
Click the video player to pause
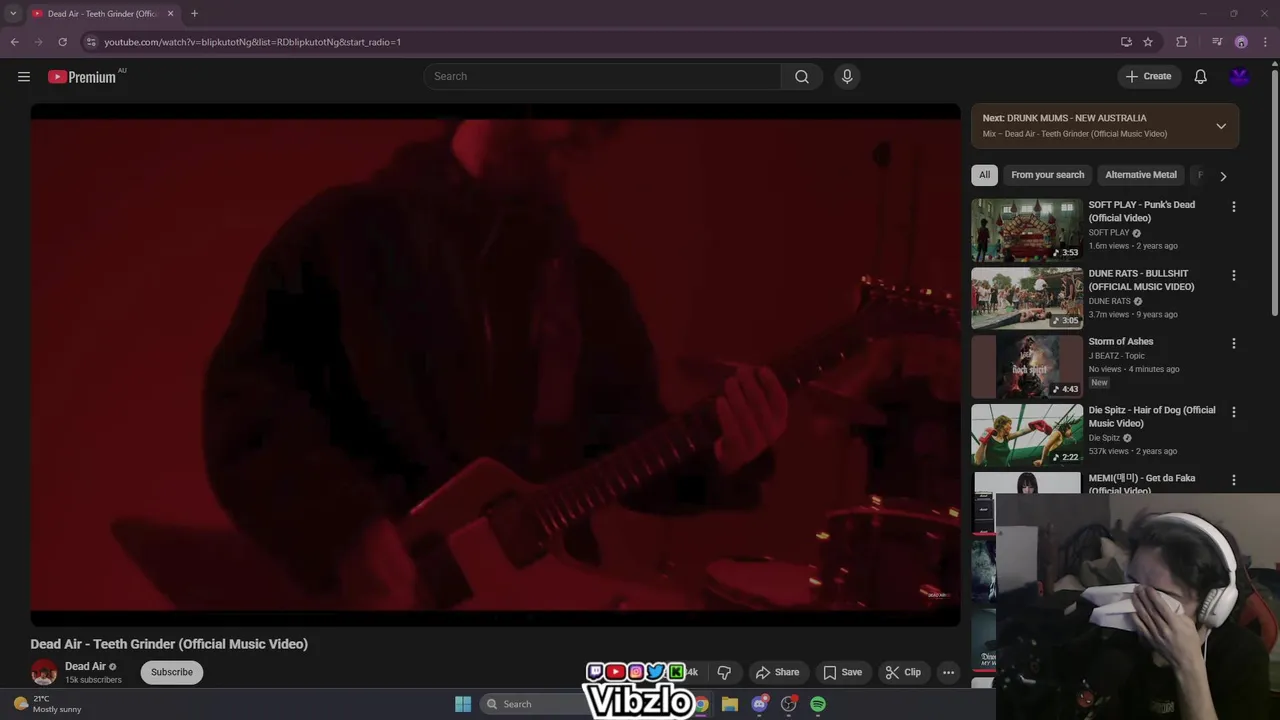[x=495, y=365]
